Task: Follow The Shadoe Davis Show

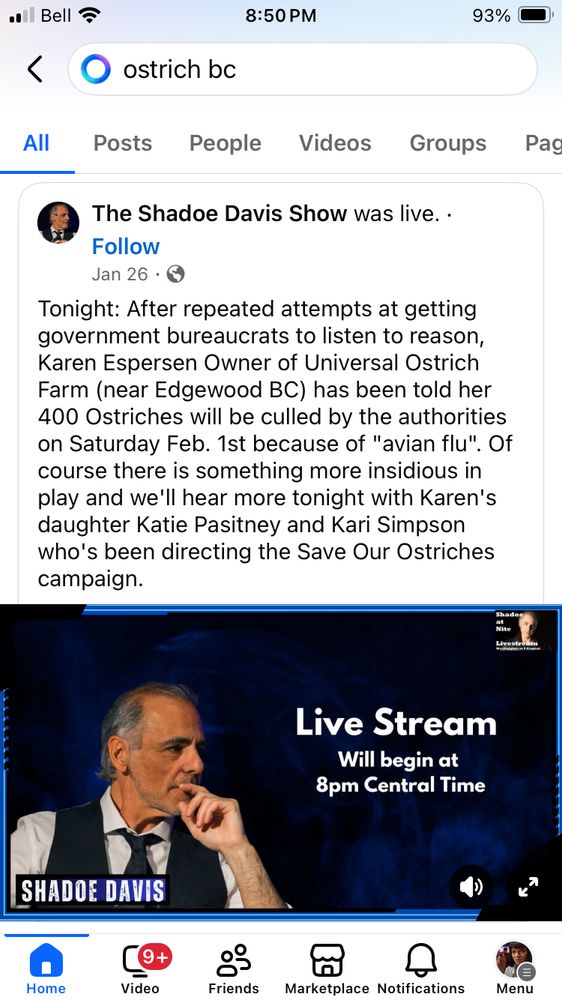Action: 126,246
